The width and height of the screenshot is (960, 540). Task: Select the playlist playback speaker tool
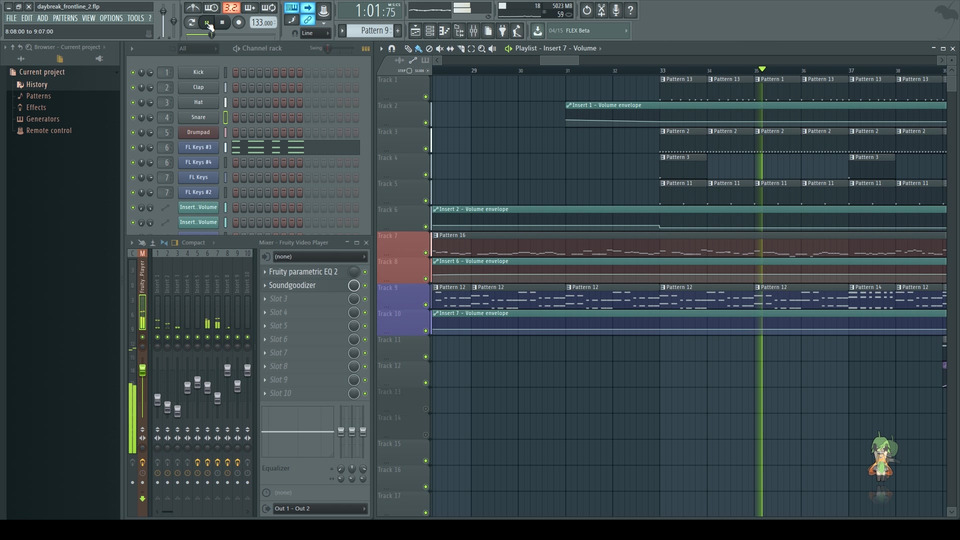(492, 48)
